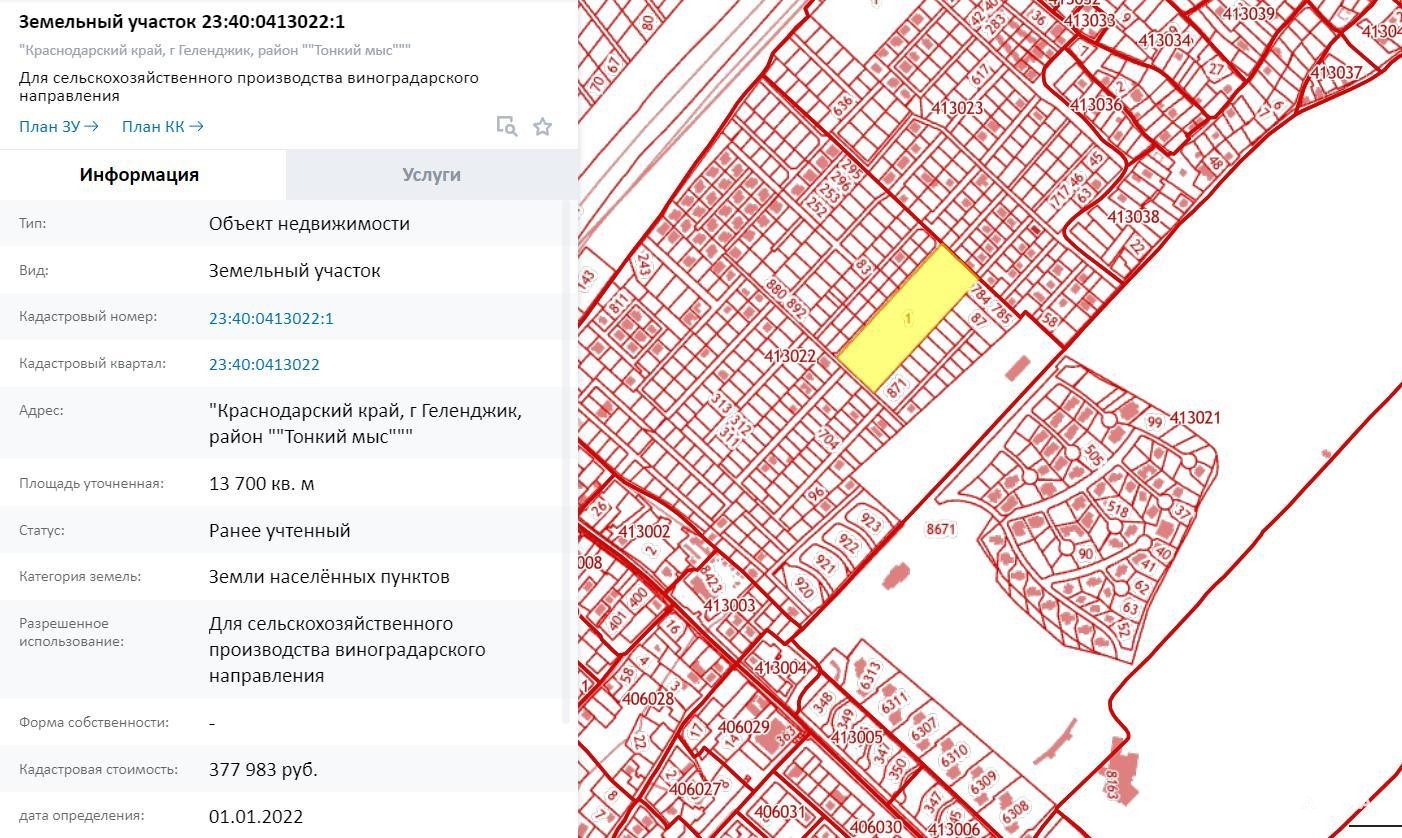This screenshot has width=1402, height=838.
Task: Click quarter label 413023 on map
Action: (x=957, y=108)
